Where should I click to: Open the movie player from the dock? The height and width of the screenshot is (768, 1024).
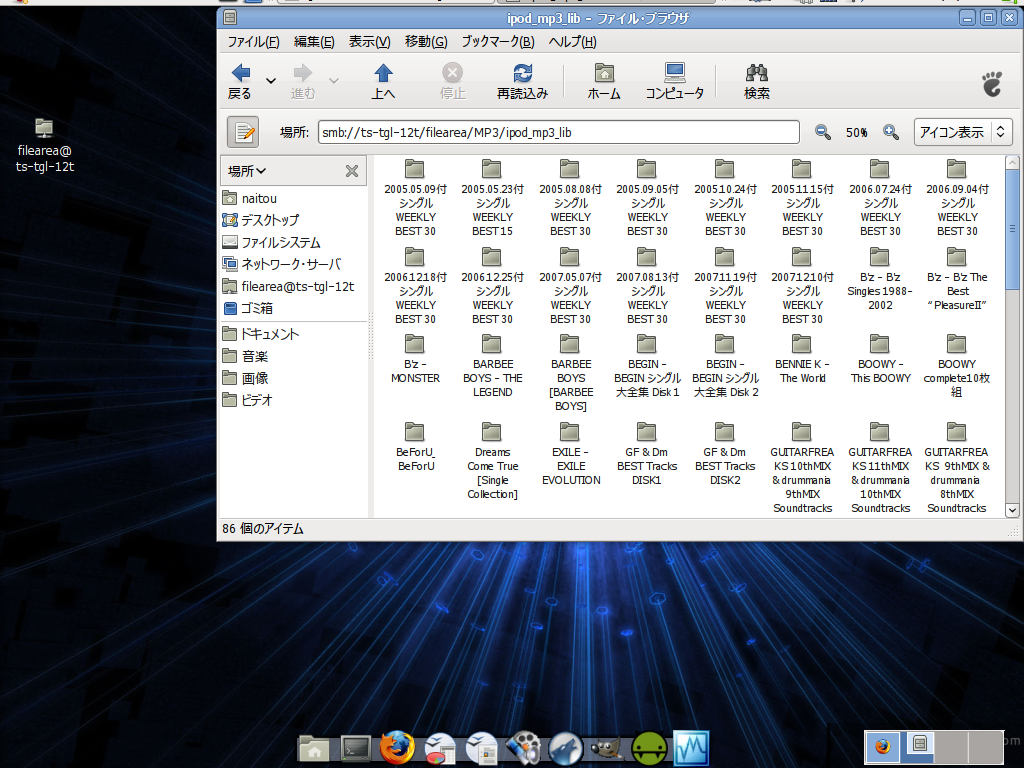(x=523, y=748)
